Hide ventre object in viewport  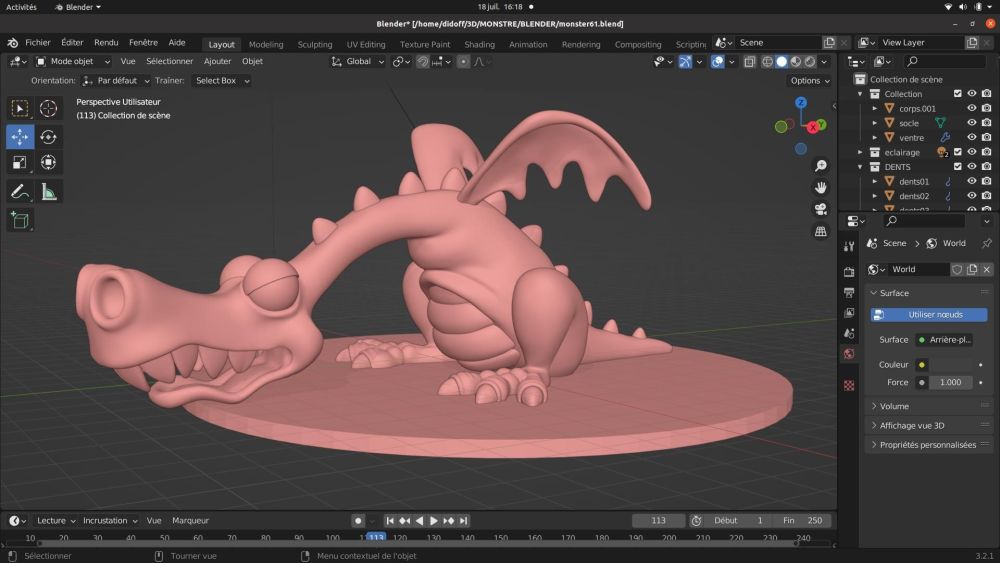(x=971, y=137)
